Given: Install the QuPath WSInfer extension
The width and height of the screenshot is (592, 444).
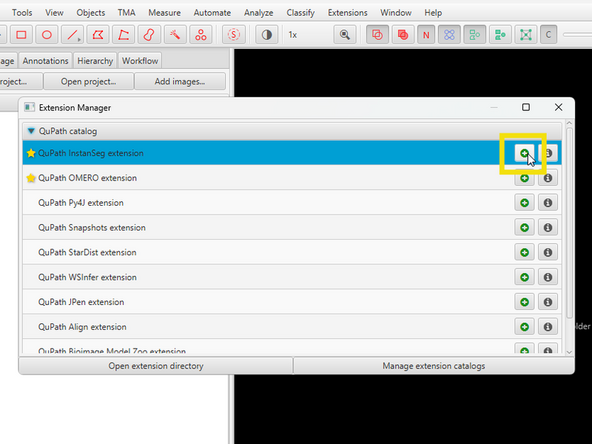Looking at the screenshot, I should (524, 278).
